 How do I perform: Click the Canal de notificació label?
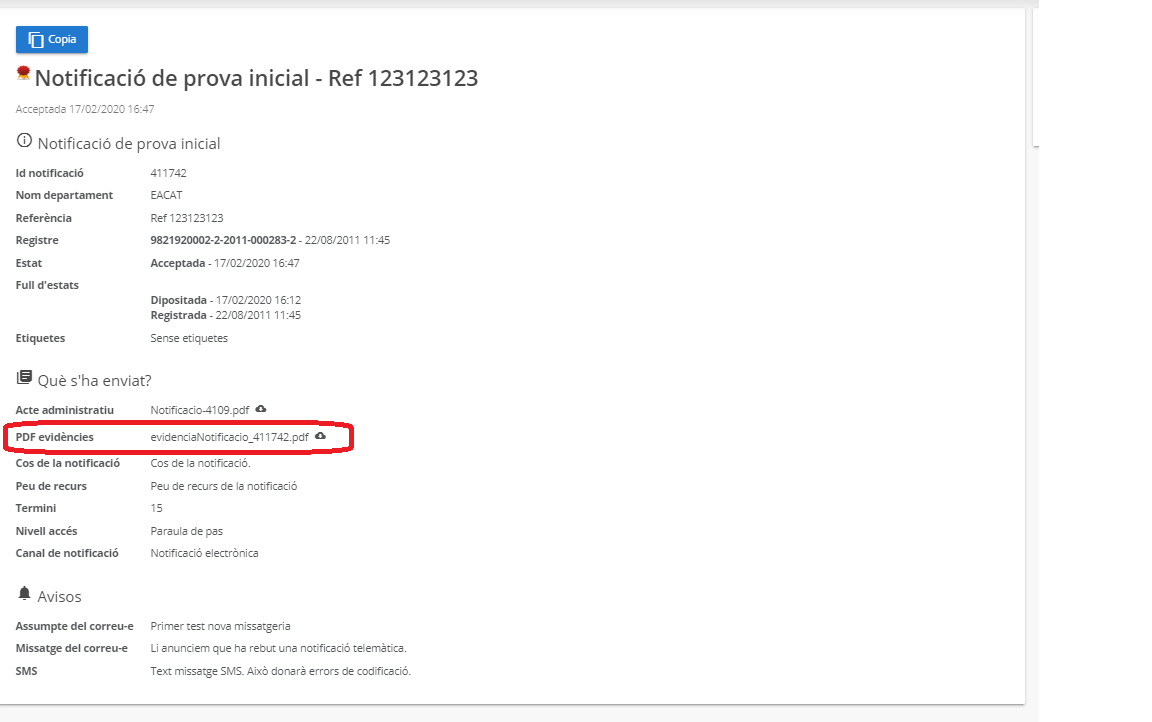click(67, 553)
